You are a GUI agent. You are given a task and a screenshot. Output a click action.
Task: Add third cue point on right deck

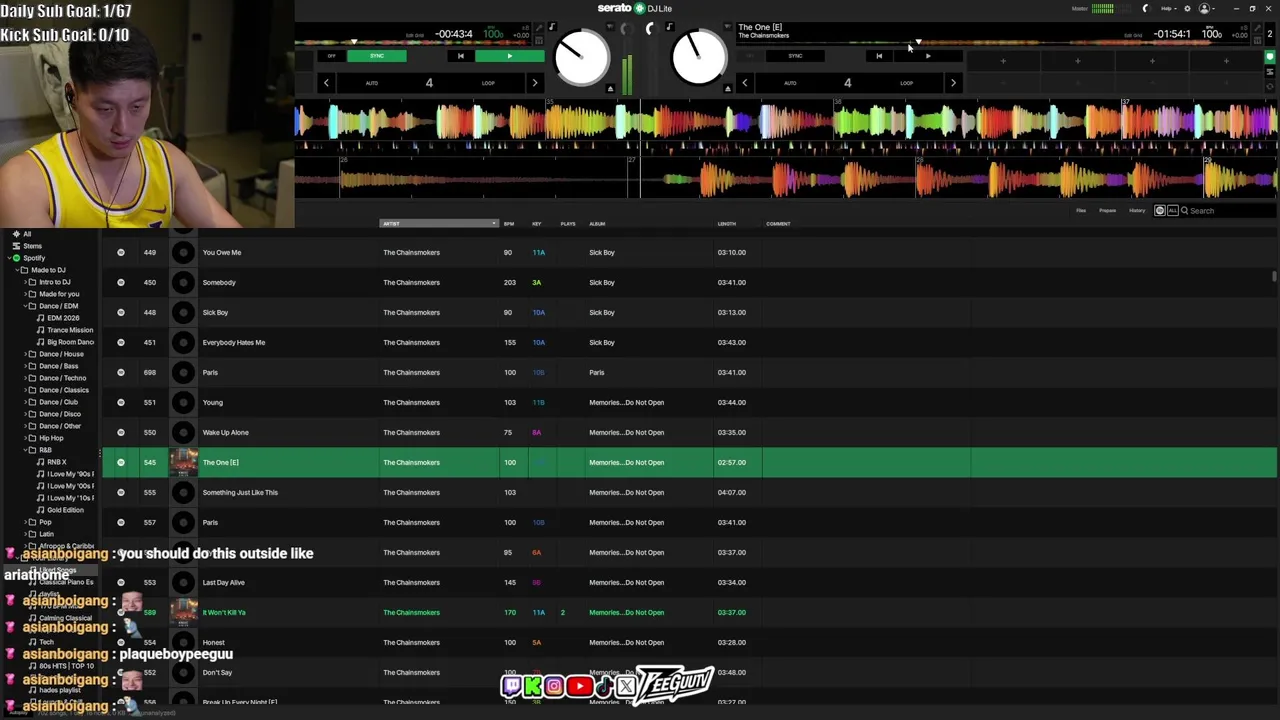pyautogui.click(x=1152, y=61)
